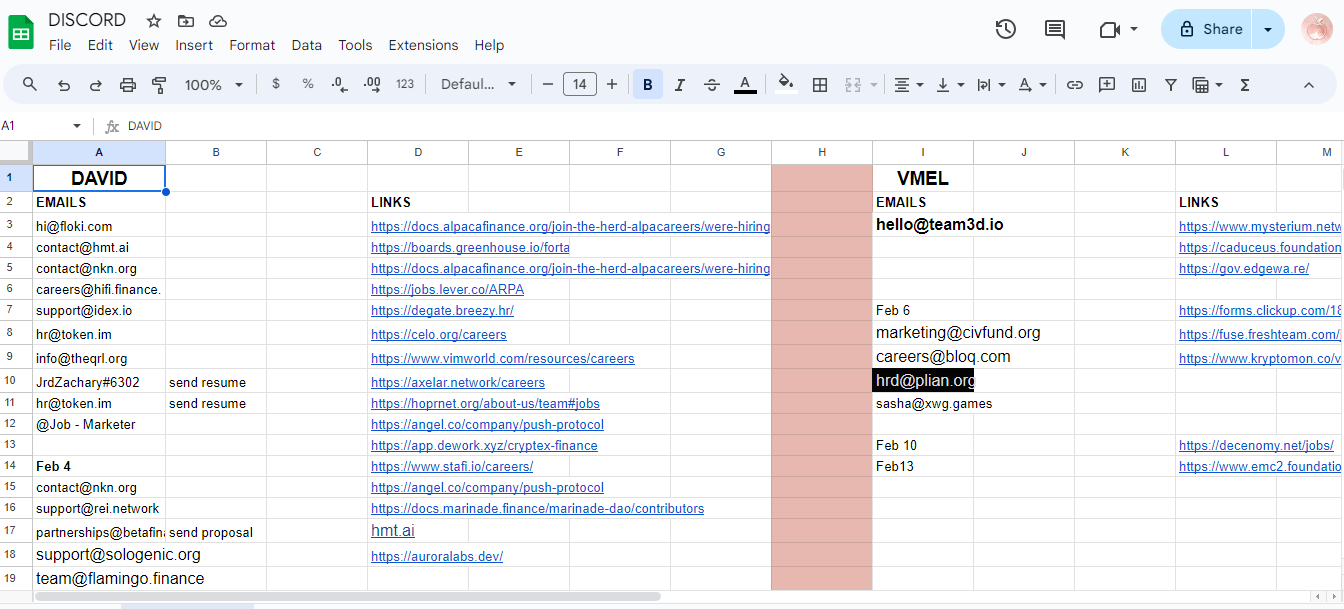
Task: Print the spreadsheet
Action: tap(128, 85)
